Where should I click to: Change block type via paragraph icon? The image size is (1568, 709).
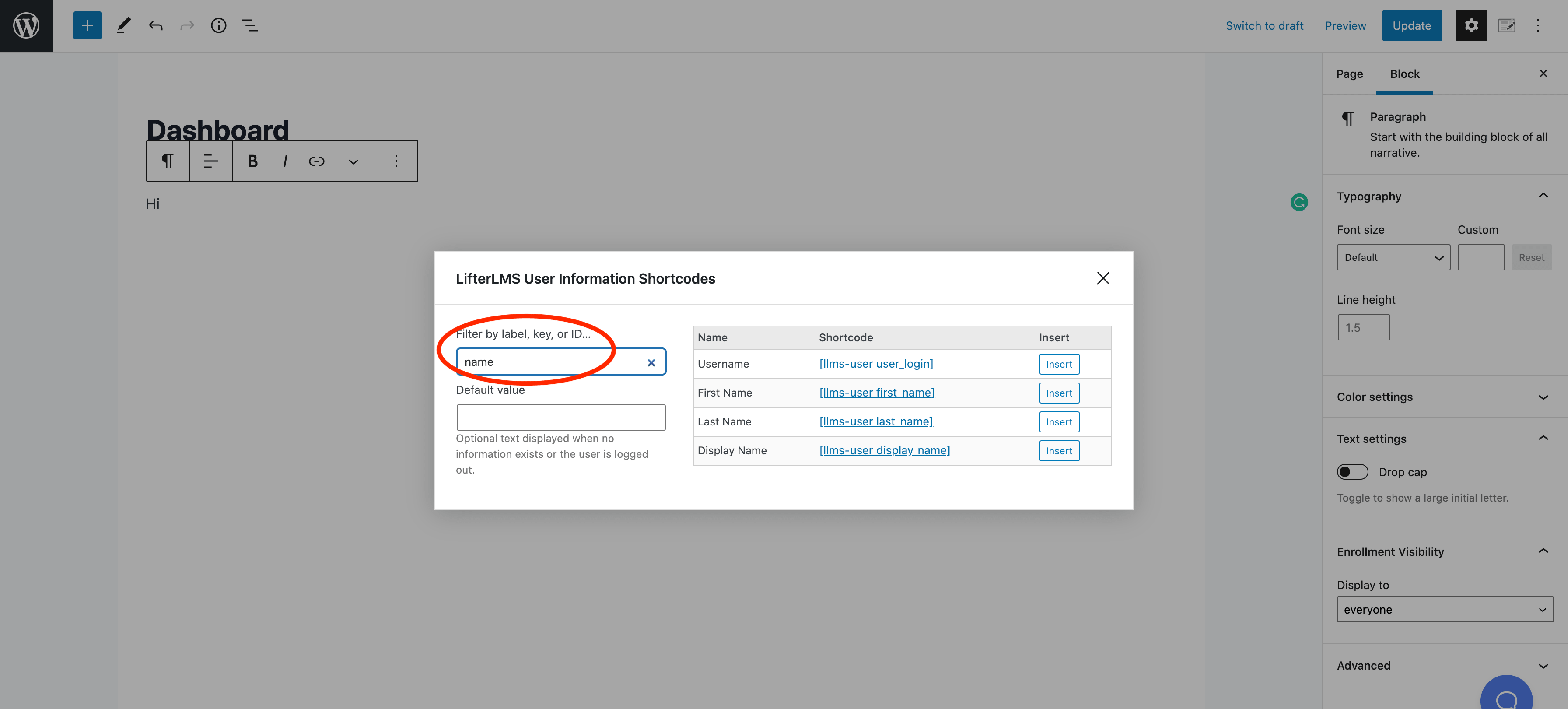[168, 161]
